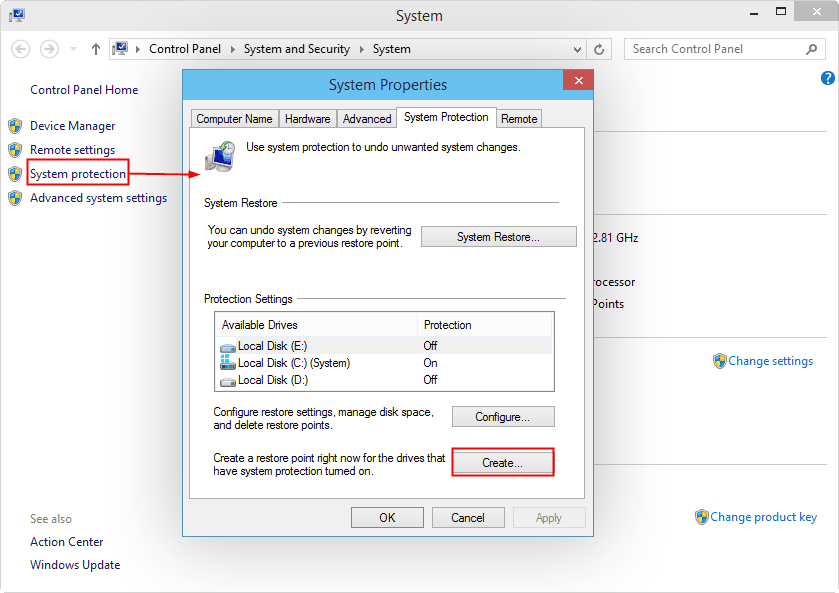Switch to the Advanced tab
Viewport: 839px width, 593px height.
[367, 119]
